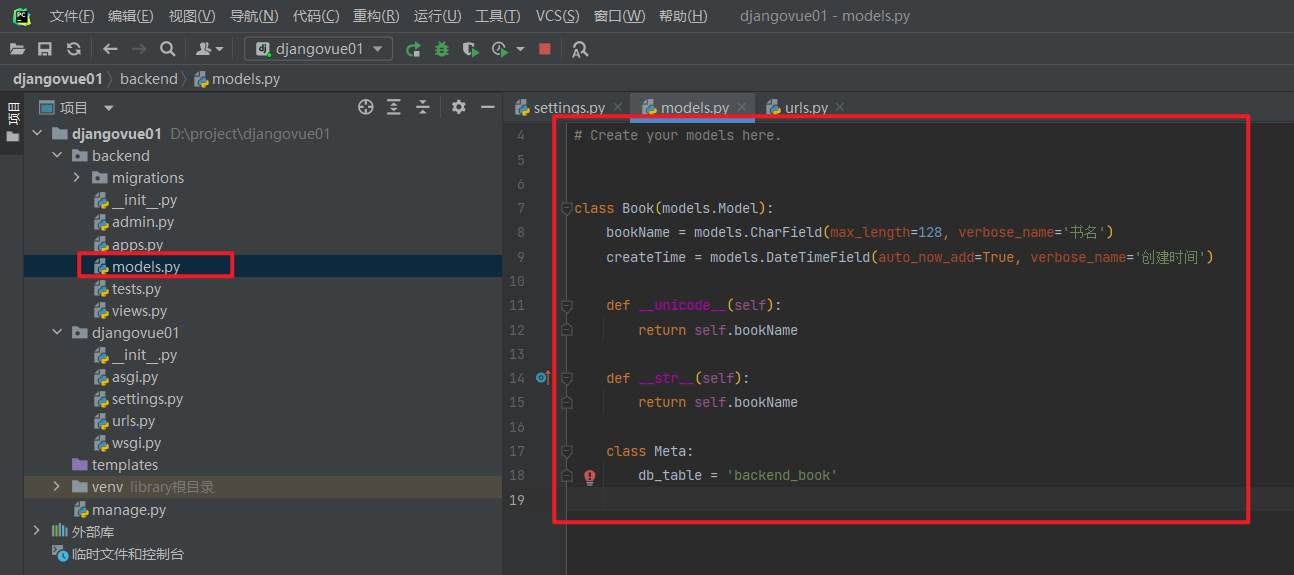The image size is (1294, 575).
Task: Run with coverage shield icon
Action: pyautogui.click(x=469, y=48)
